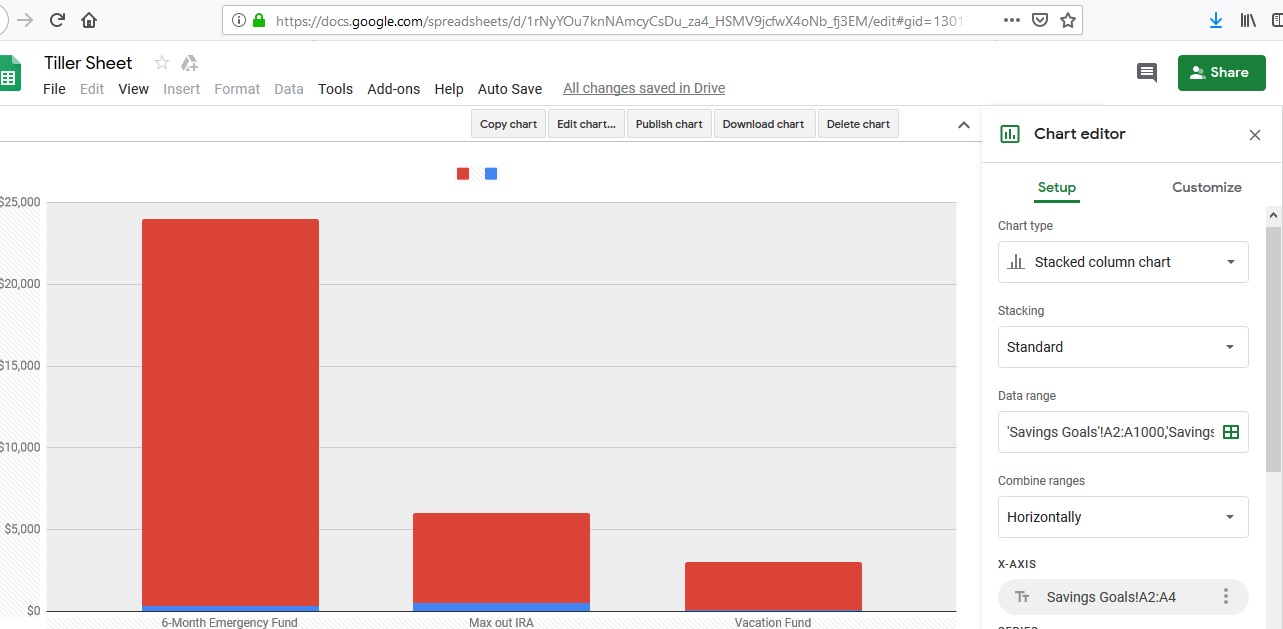This screenshot has height=629, width=1283.
Task: Open Combine ranges Horizontally dropdown
Action: click(1123, 517)
